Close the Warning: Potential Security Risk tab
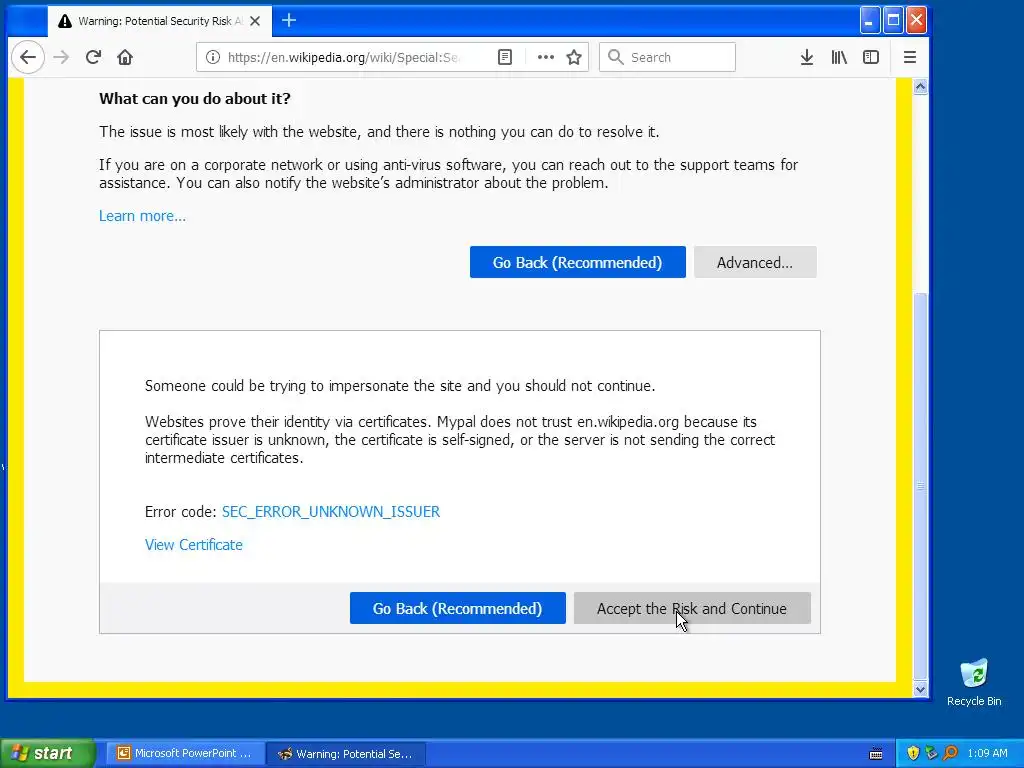This screenshot has width=1024, height=768. pos(255,21)
